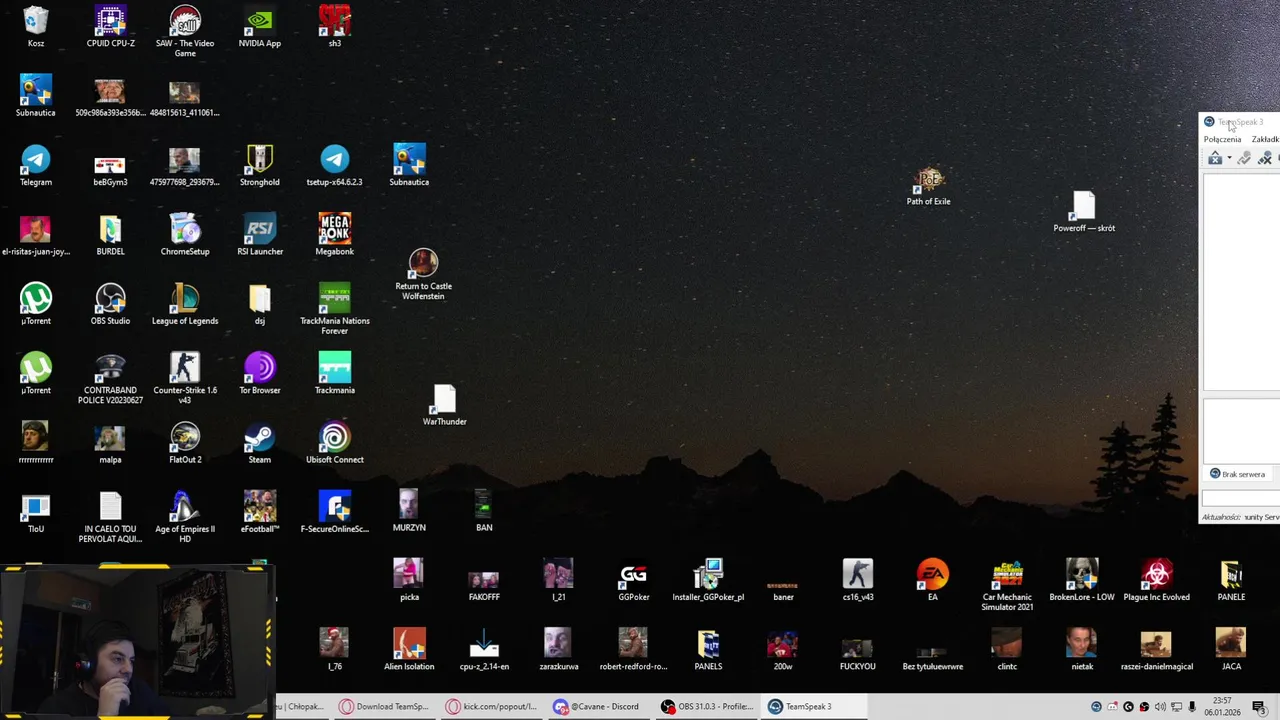Open BrokenLore - LOW shortcut
Viewport: 1280px width, 720px height.
1082,580
